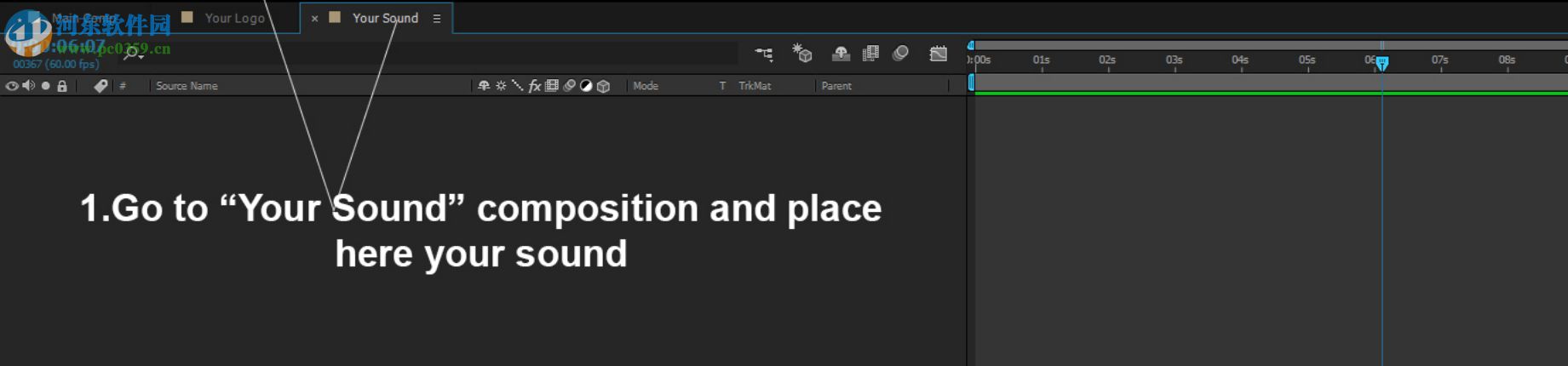This screenshot has width=1568, height=366.
Task: Click the 03s mark on time ruler
Action: pyautogui.click(x=1174, y=60)
